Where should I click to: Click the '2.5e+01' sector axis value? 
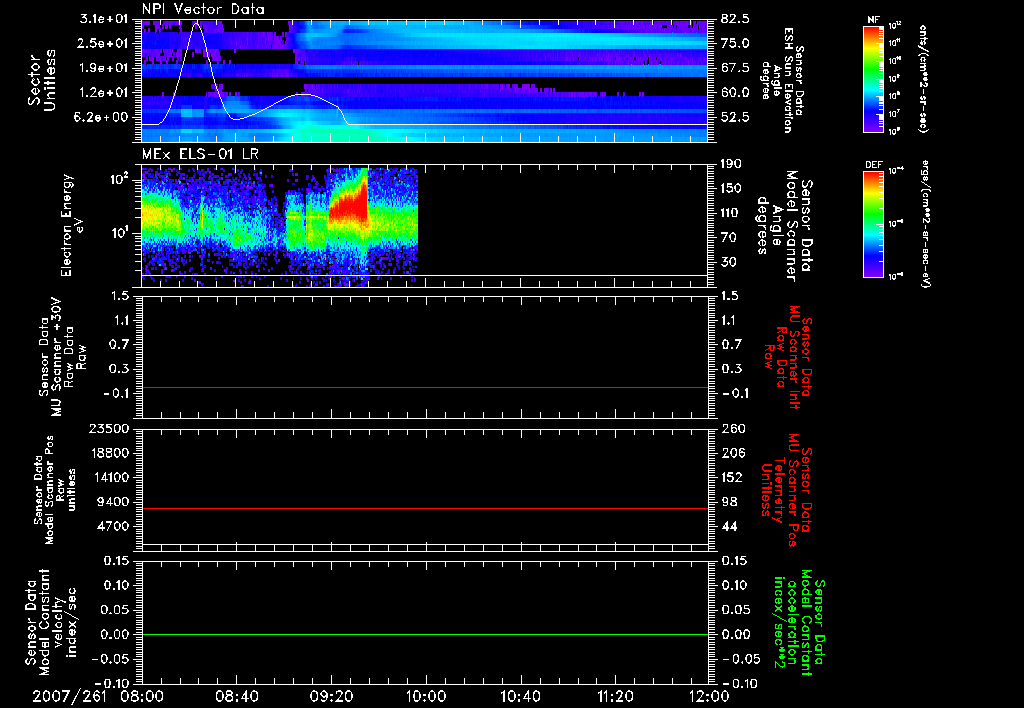pyautogui.click(x=104, y=43)
